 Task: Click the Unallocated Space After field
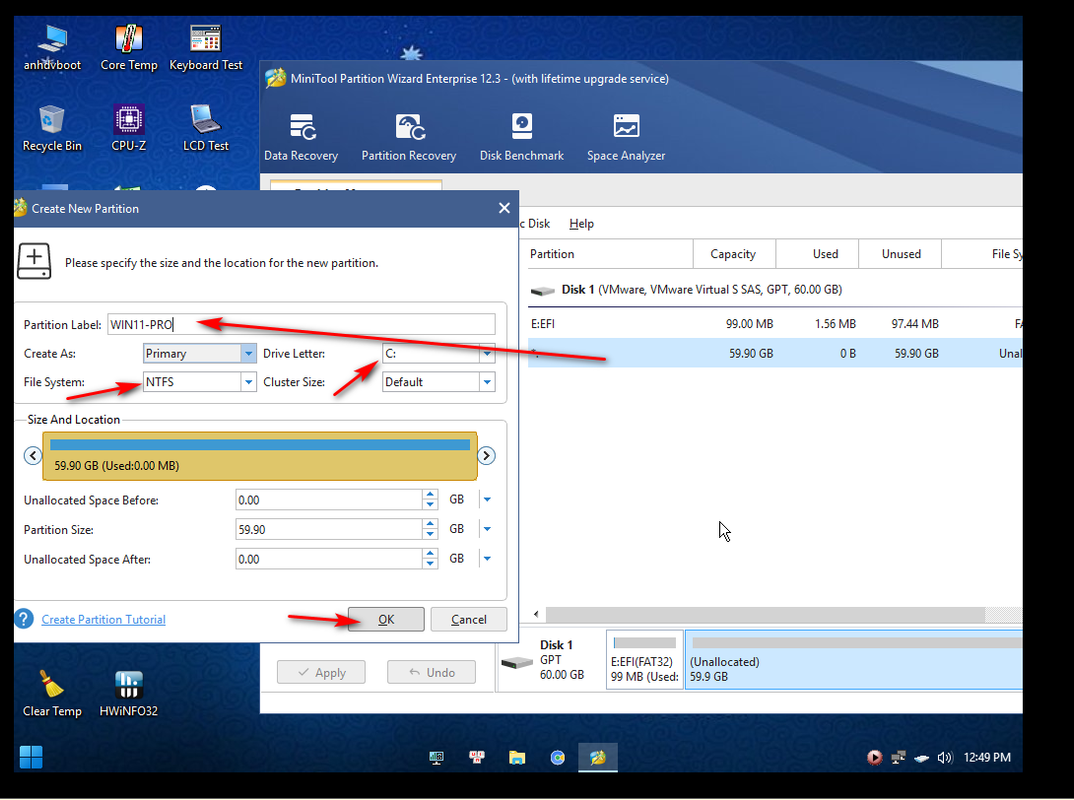click(329, 558)
